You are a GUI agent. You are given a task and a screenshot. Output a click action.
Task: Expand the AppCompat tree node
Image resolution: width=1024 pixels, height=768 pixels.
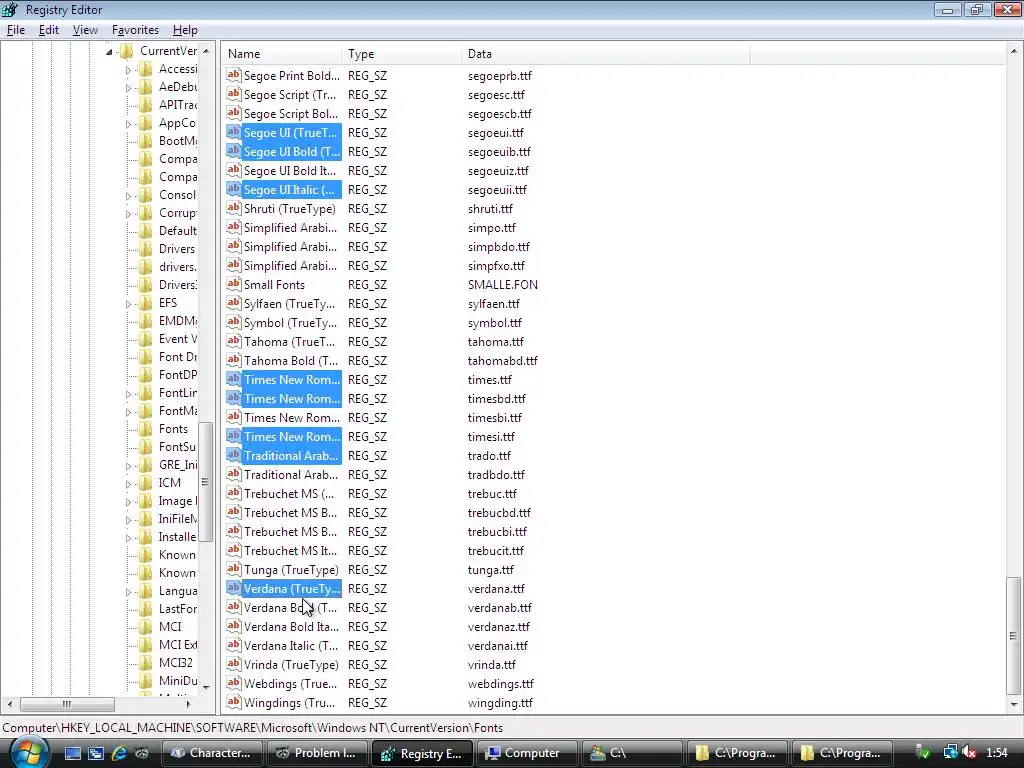click(129, 123)
